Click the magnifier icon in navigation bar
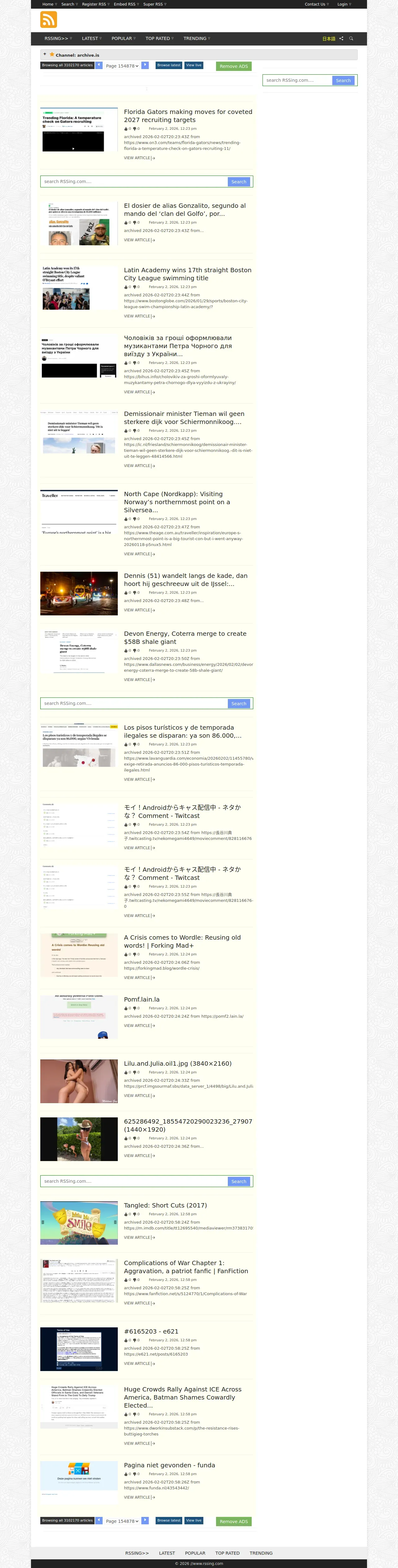Image resolution: width=398 pixels, height=1568 pixels. click(351, 38)
